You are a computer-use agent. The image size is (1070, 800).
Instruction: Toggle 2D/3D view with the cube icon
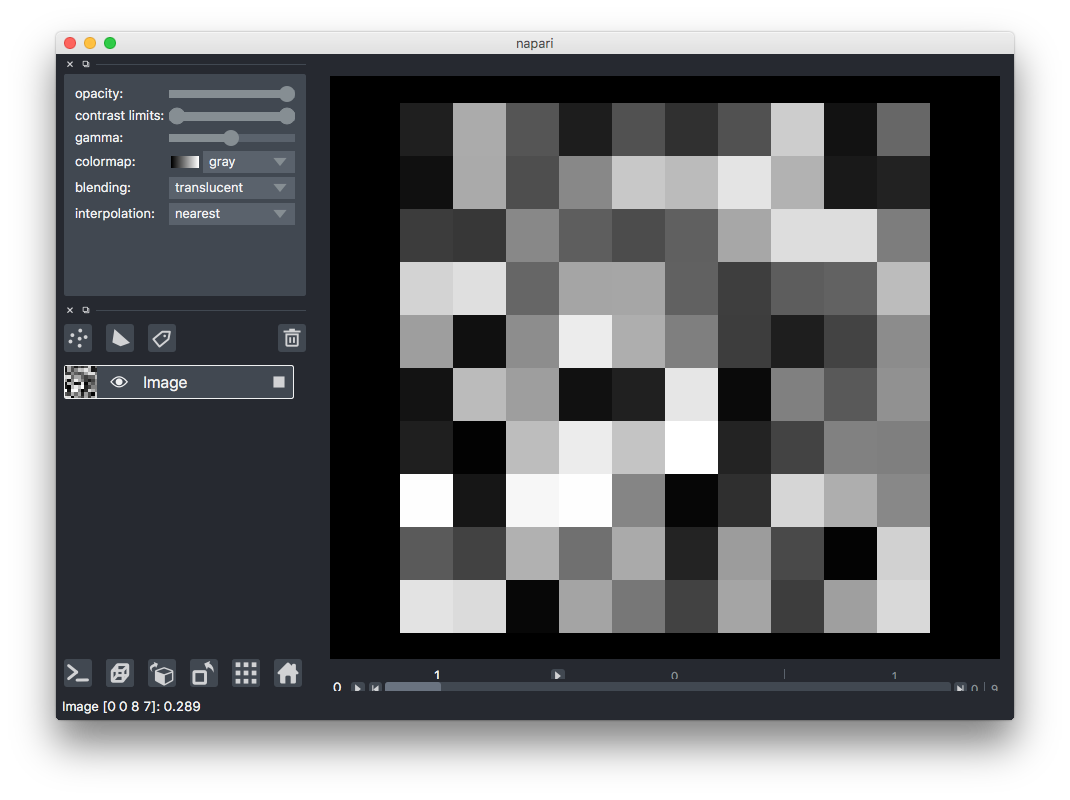120,673
